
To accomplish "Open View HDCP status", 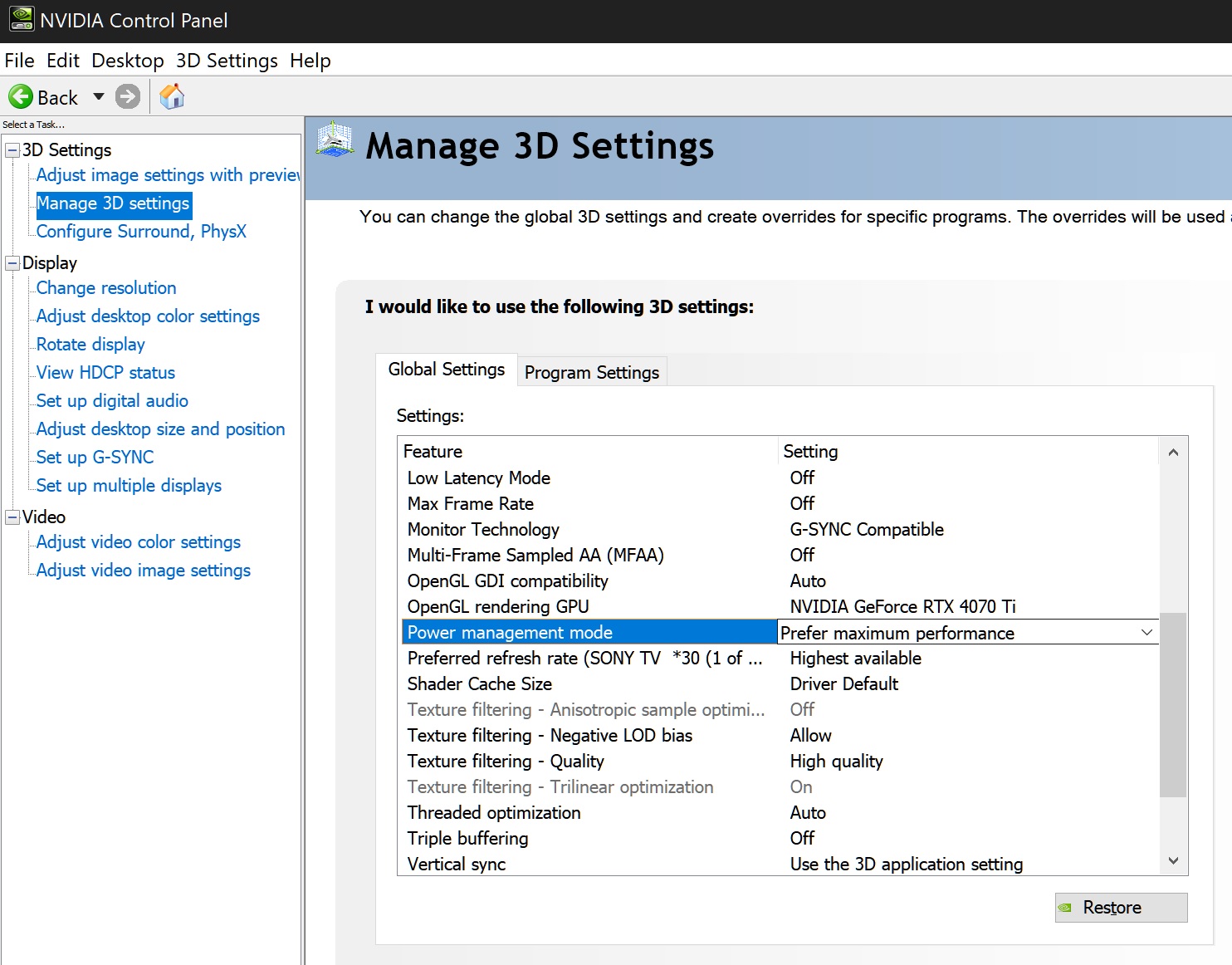I will (105, 373).
